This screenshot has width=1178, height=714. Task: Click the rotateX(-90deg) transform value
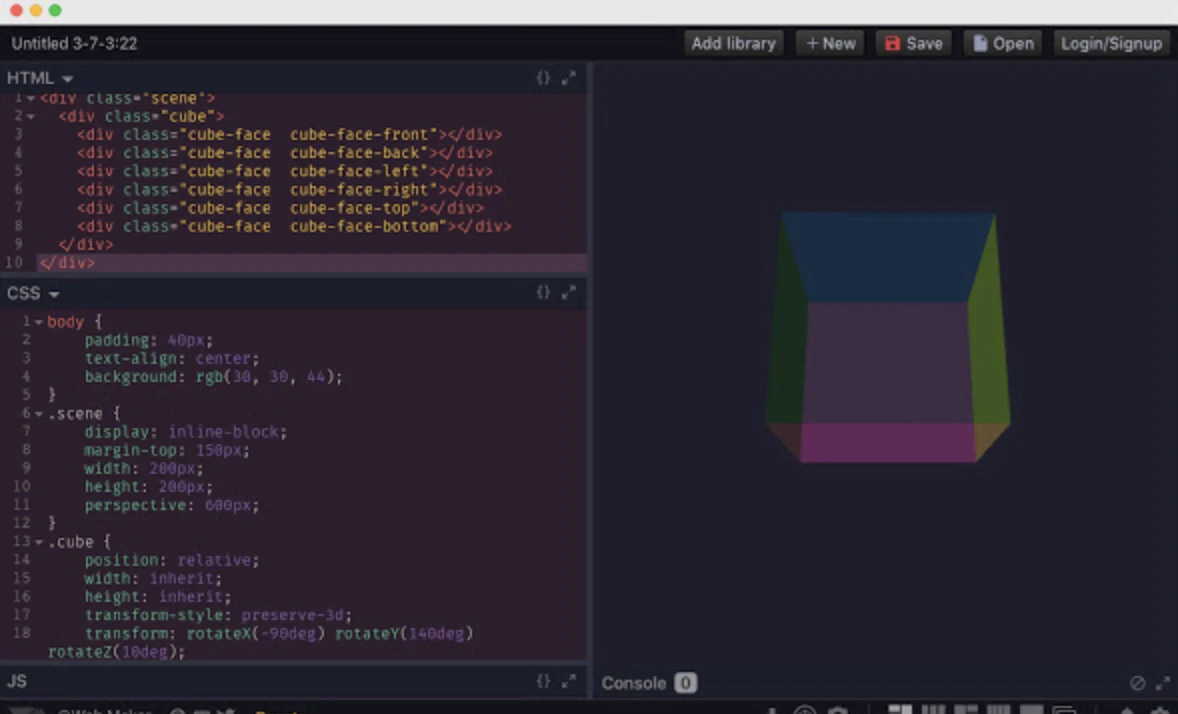[x=256, y=634]
